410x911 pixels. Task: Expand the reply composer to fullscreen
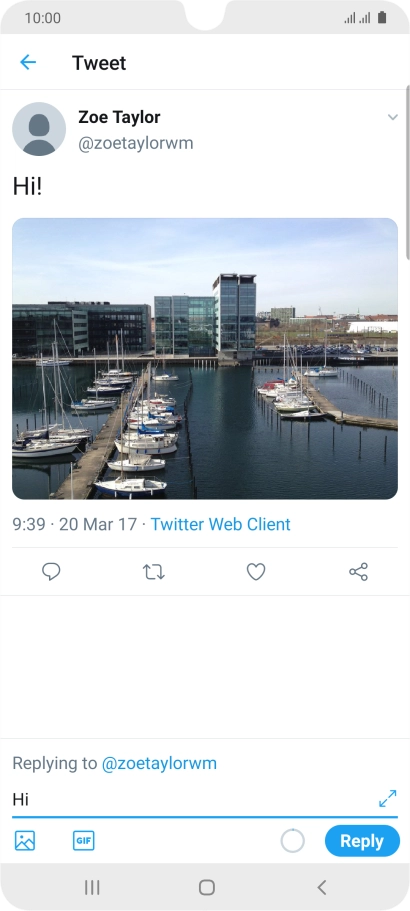(387, 798)
